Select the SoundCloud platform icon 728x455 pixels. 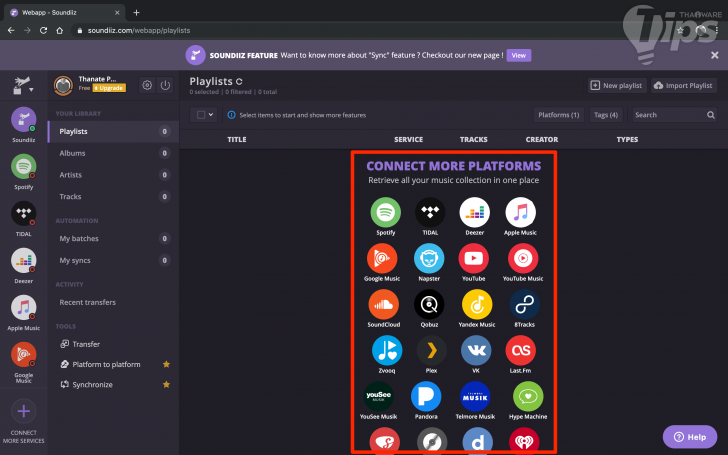pos(384,304)
